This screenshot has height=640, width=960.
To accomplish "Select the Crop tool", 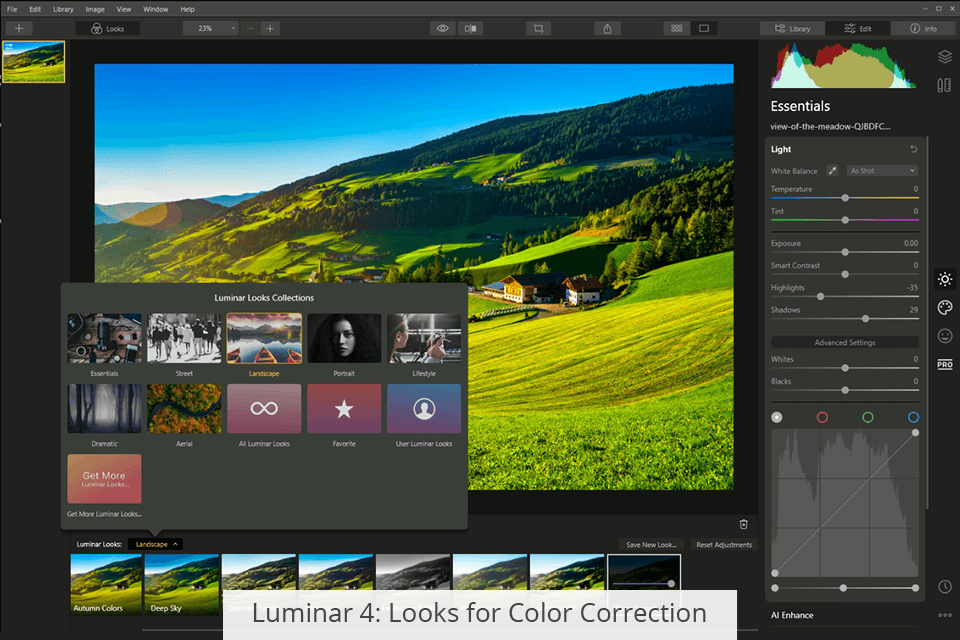I will (538, 28).
